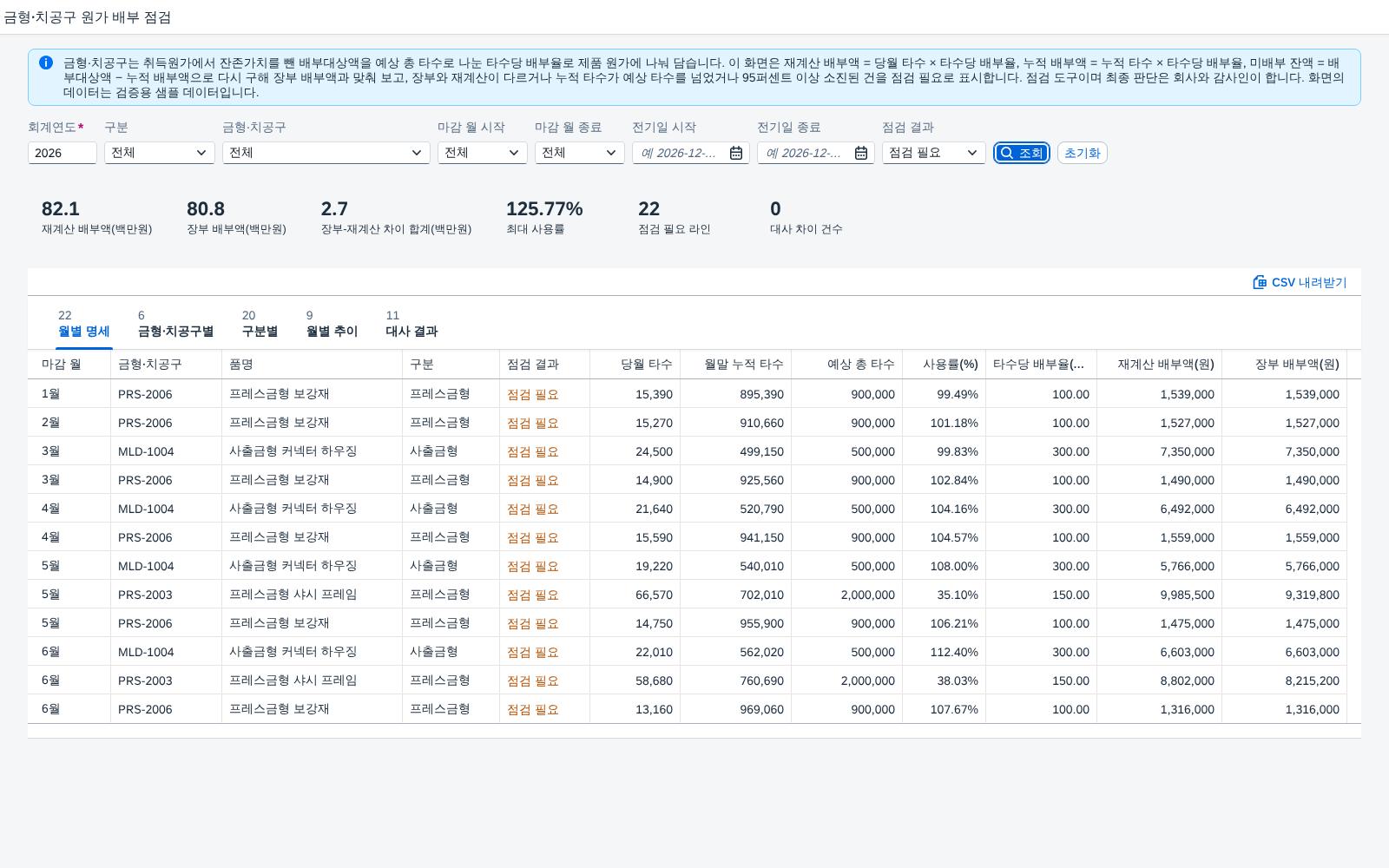Switch to the 월별 명세 tab
Image resolution: width=1389 pixels, height=868 pixels.
point(84,323)
